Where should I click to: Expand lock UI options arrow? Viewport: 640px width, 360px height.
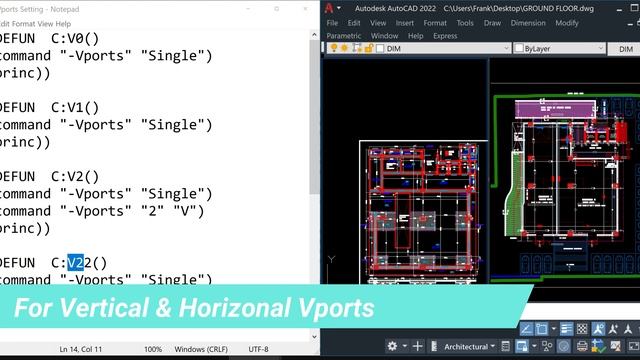534,346
